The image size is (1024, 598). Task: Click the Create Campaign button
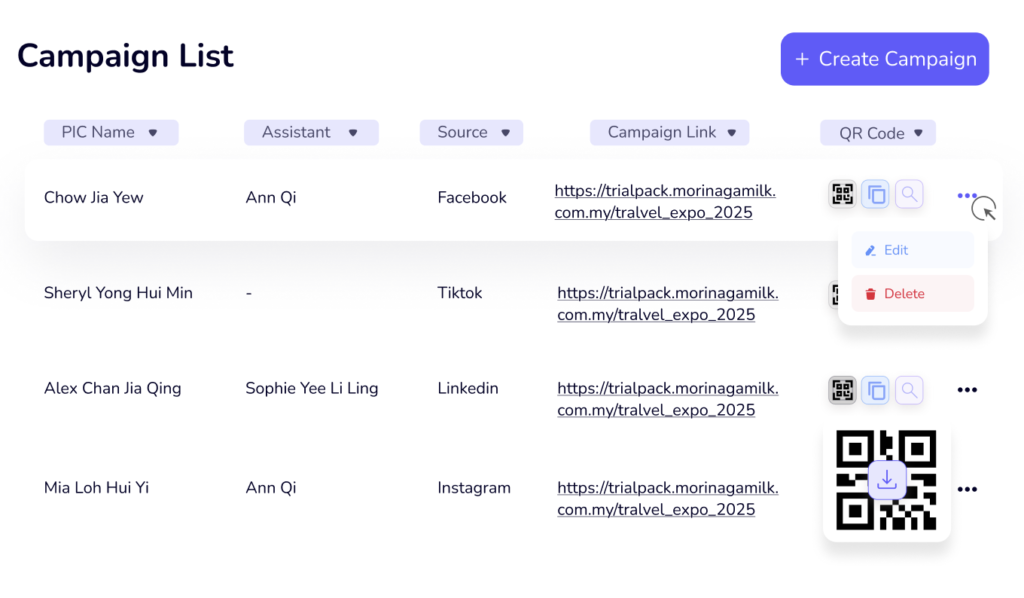[884, 59]
